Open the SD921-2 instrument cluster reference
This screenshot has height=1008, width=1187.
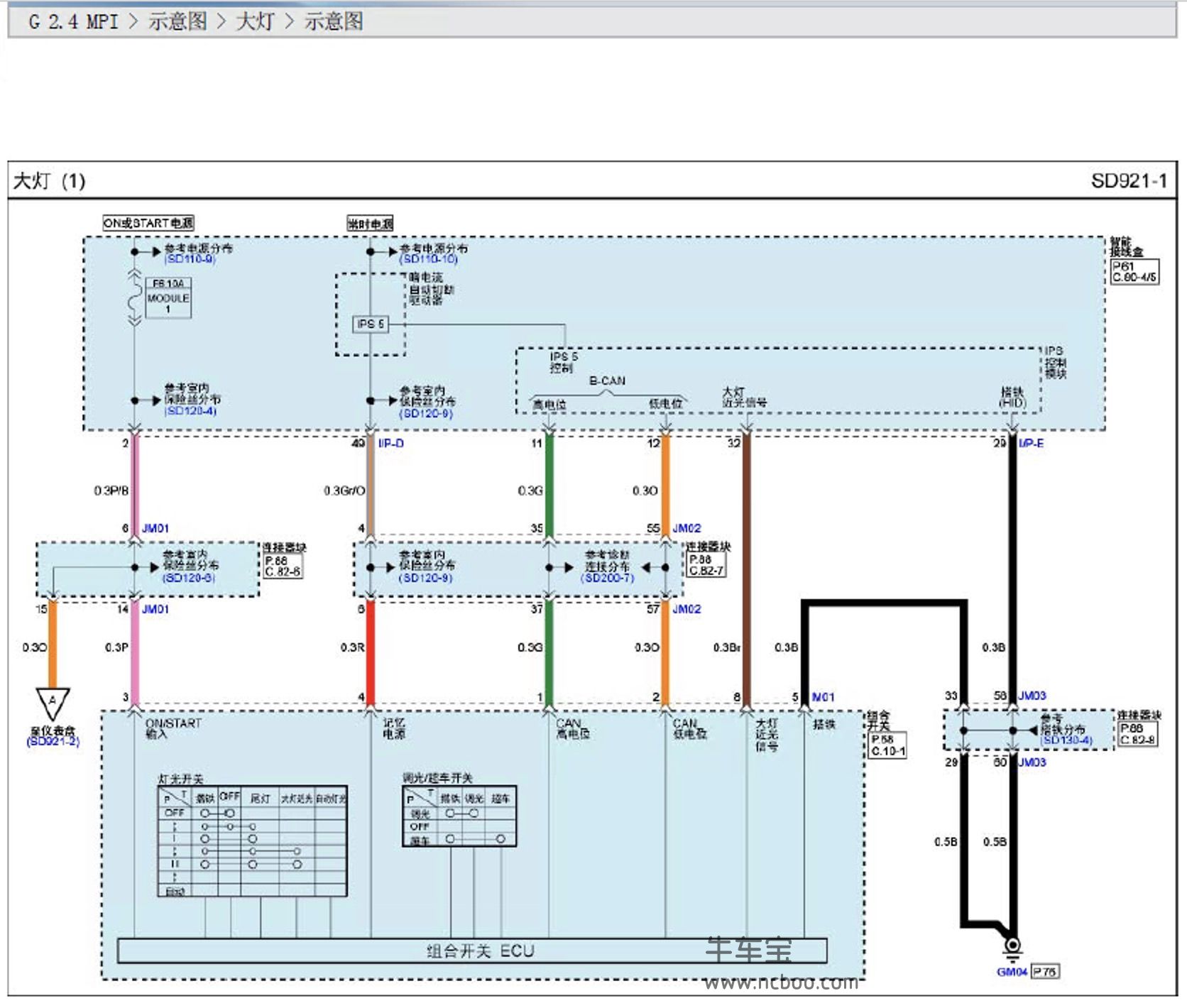click(x=53, y=742)
